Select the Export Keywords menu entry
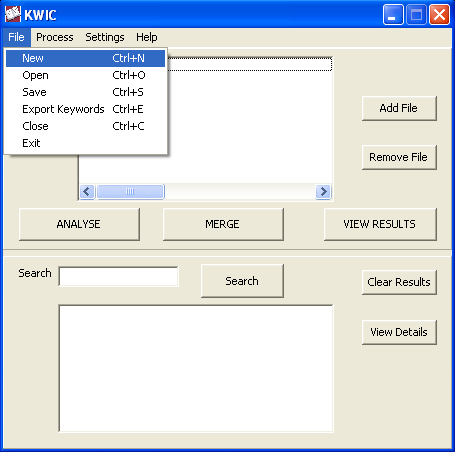 [85, 109]
